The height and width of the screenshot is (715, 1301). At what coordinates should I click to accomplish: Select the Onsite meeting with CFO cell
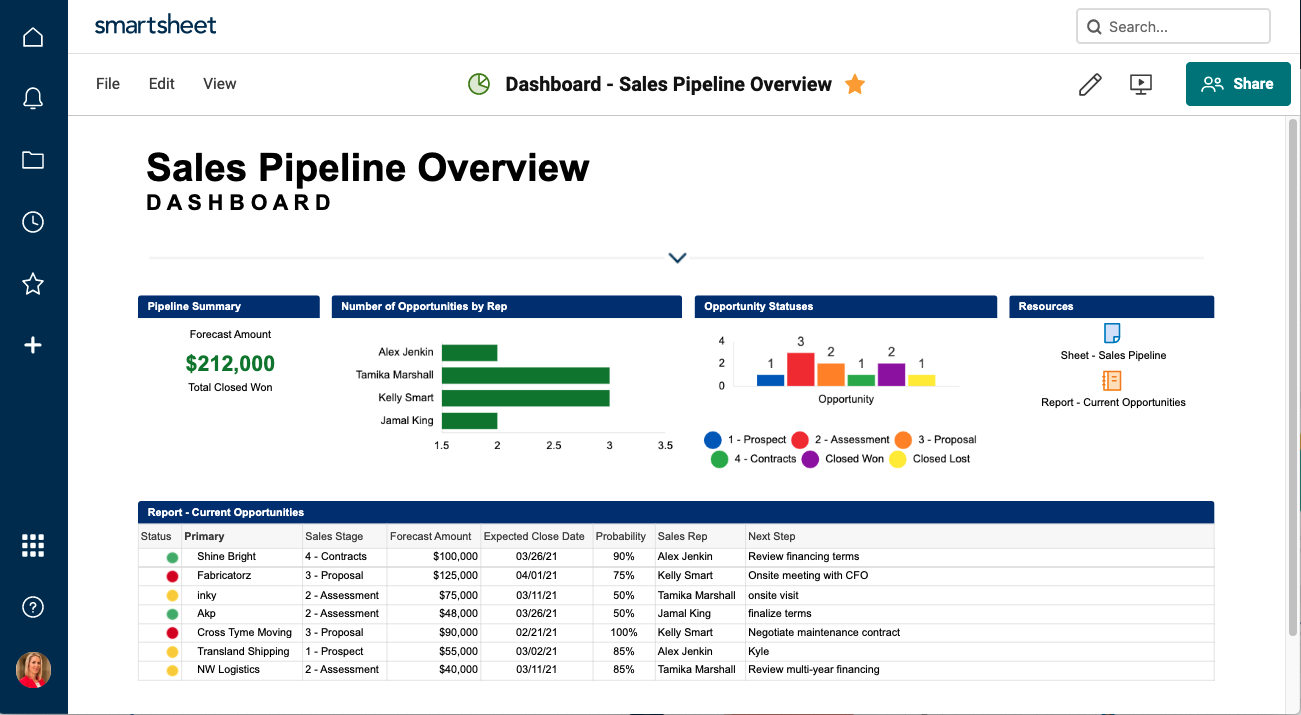click(x=980, y=575)
